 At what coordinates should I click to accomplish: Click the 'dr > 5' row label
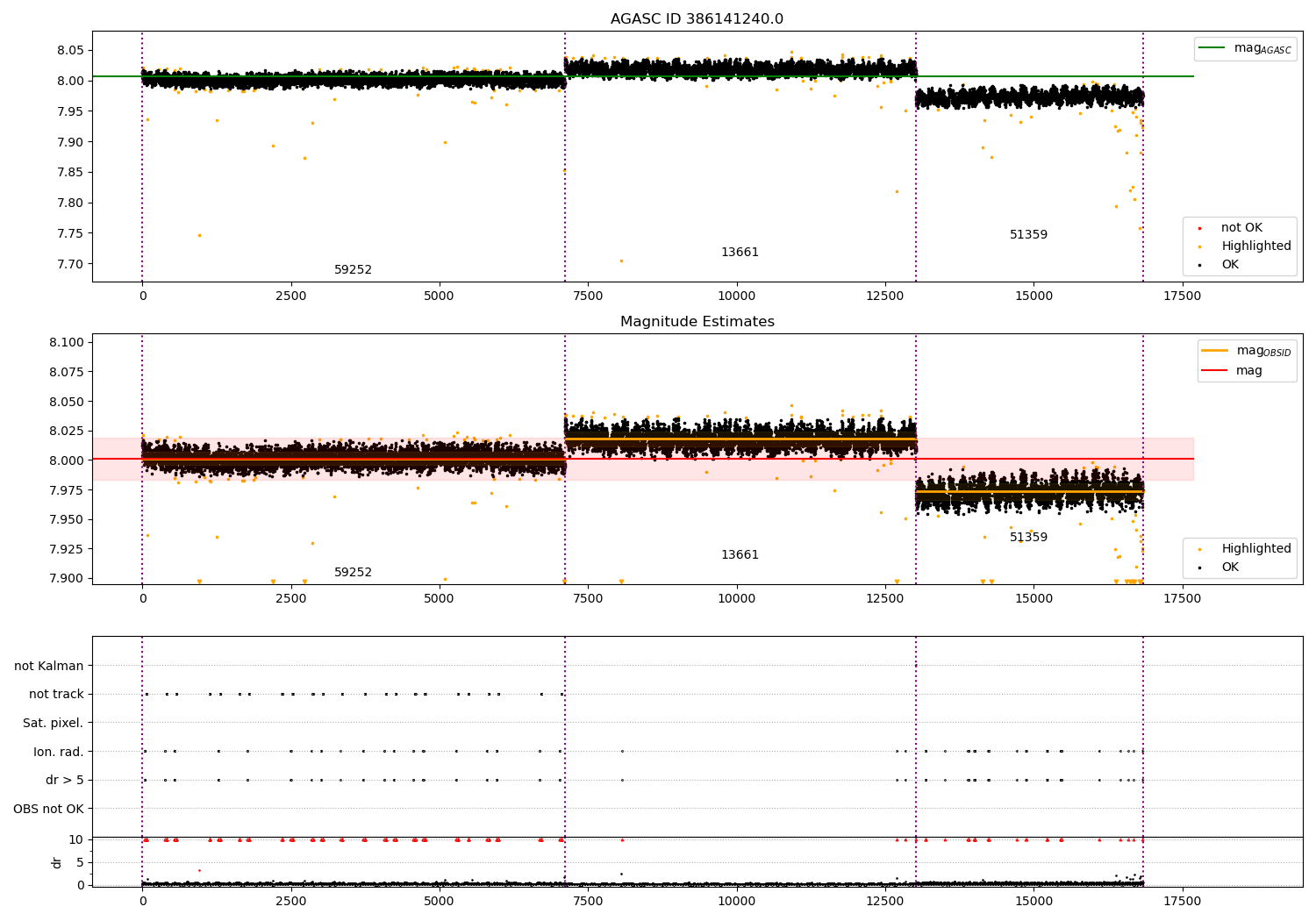click(x=65, y=781)
